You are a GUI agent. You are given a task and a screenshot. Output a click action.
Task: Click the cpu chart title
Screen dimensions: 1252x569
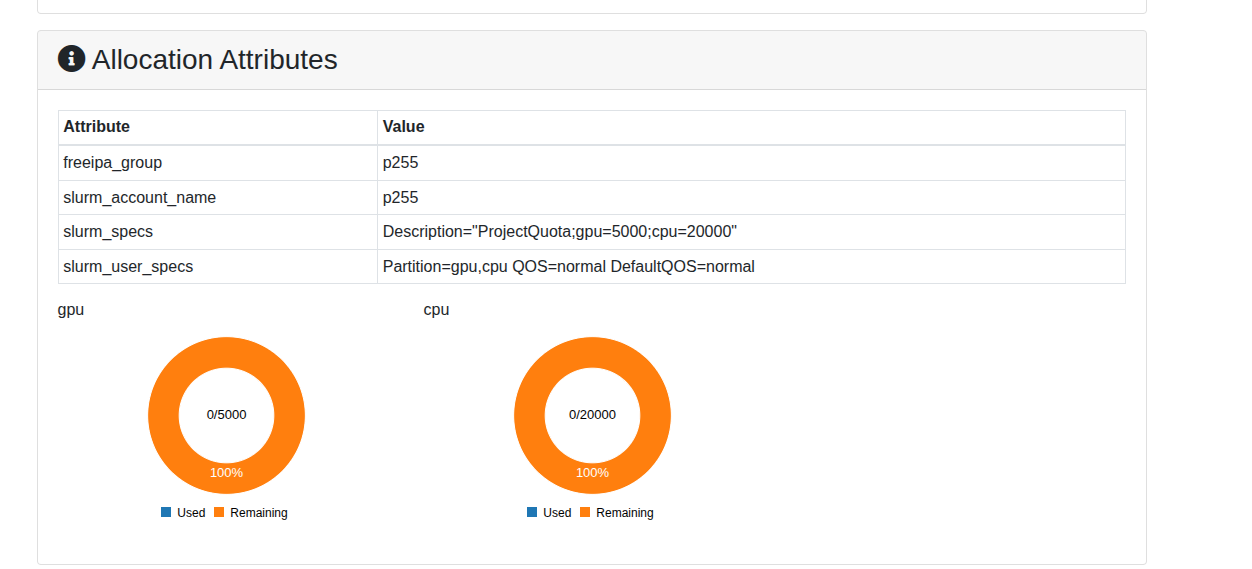[x=436, y=310]
